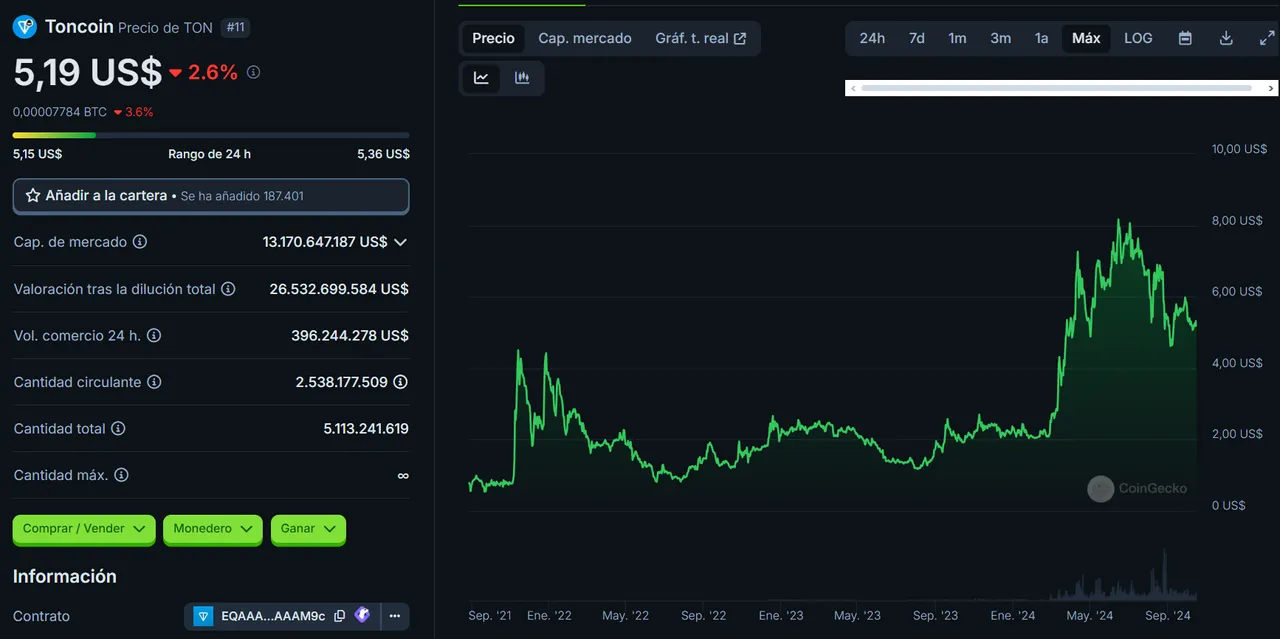Open more options ellipsis next to contract
This screenshot has height=639, width=1280.
pyautogui.click(x=395, y=616)
